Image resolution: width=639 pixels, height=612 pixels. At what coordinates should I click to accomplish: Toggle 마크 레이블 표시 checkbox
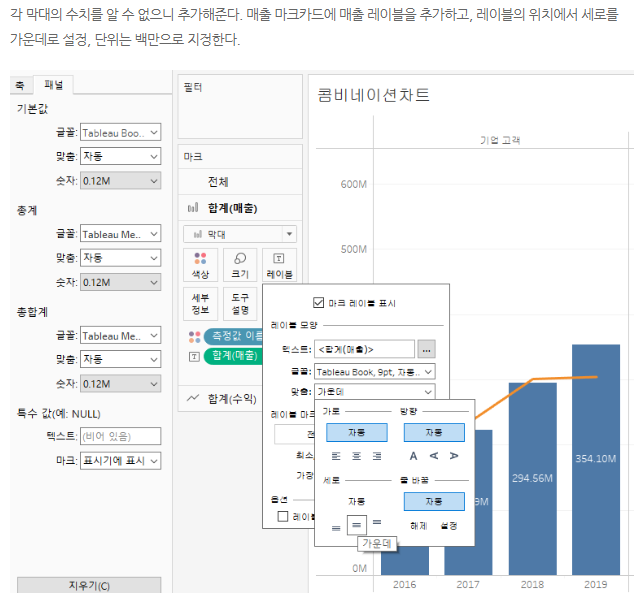pos(318,303)
